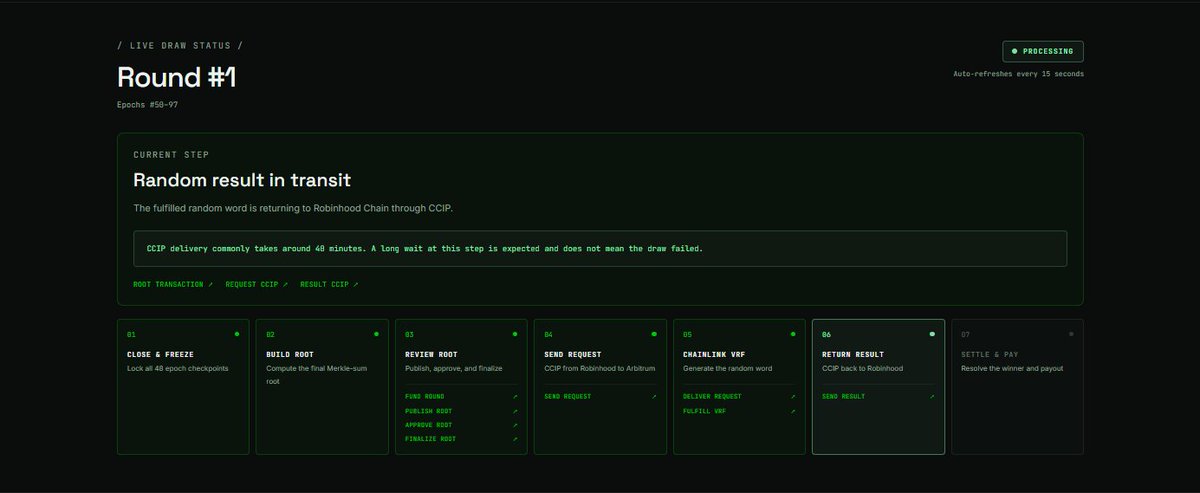Click the grey dot on Settle & Pay card
This screenshot has width=1200, height=493.
point(1071,334)
